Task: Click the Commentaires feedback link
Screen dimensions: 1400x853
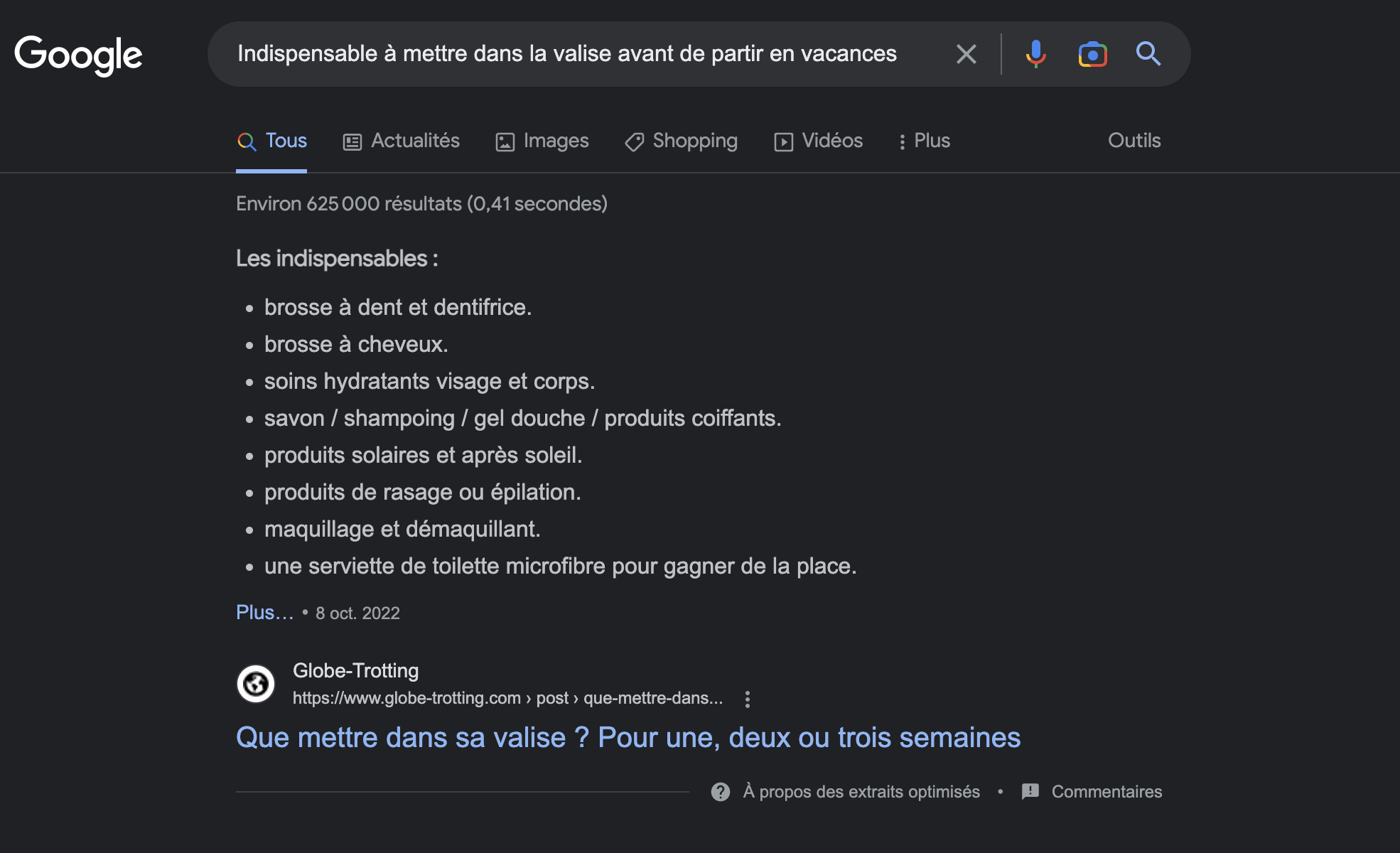Action: click(1106, 792)
